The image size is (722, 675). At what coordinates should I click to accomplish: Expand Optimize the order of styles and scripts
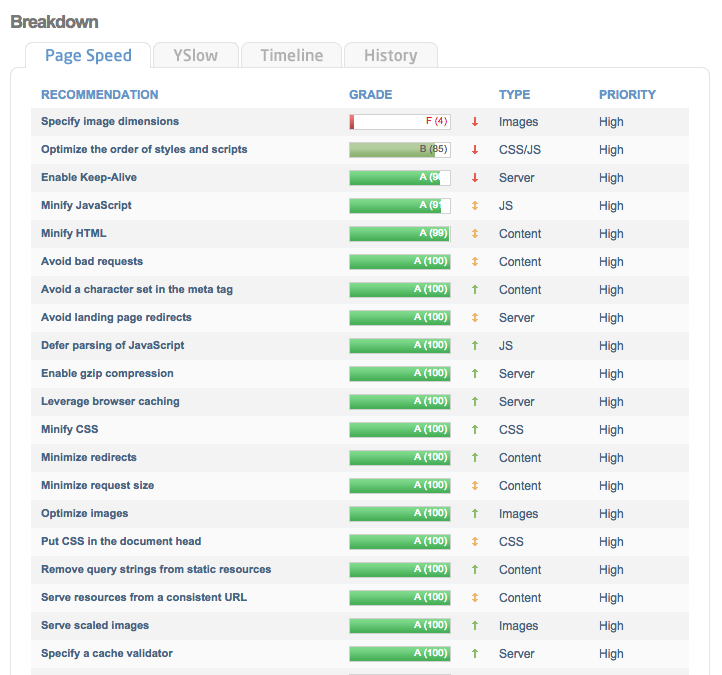[x=144, y=150]
